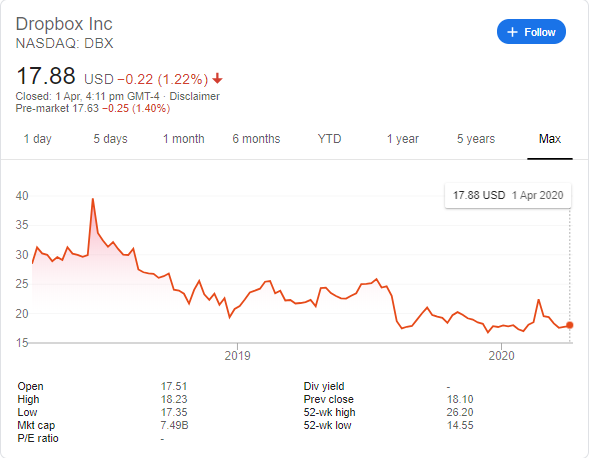Screen dimensions: 589x458
Task: Click the red dot on the chart
Action: [x=569, y=325]
